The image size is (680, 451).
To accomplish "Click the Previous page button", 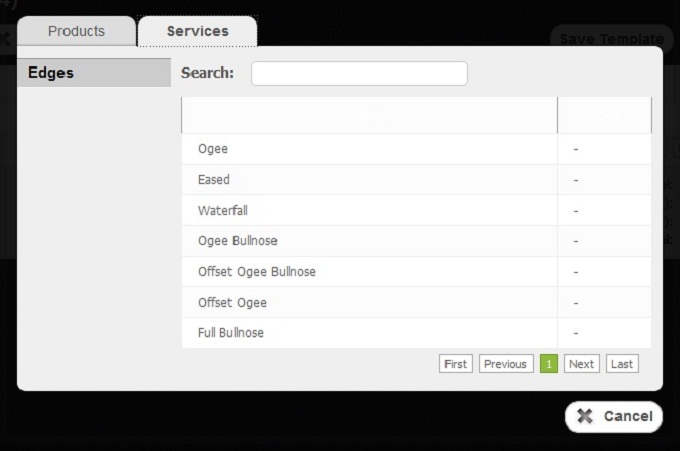I will tap(505, 364).
